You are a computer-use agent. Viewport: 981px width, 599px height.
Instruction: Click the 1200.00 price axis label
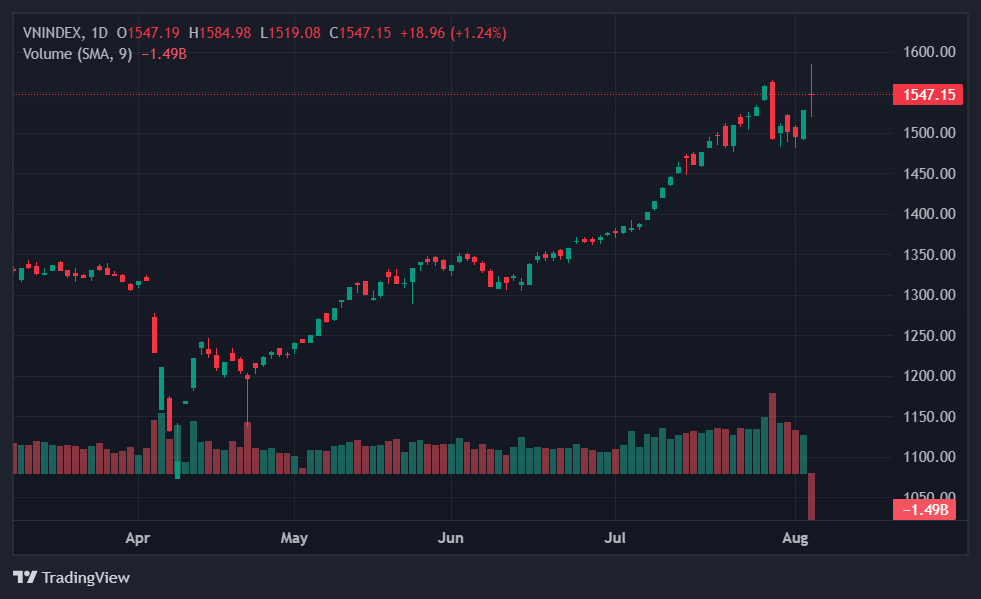click(x=929, y=376)
